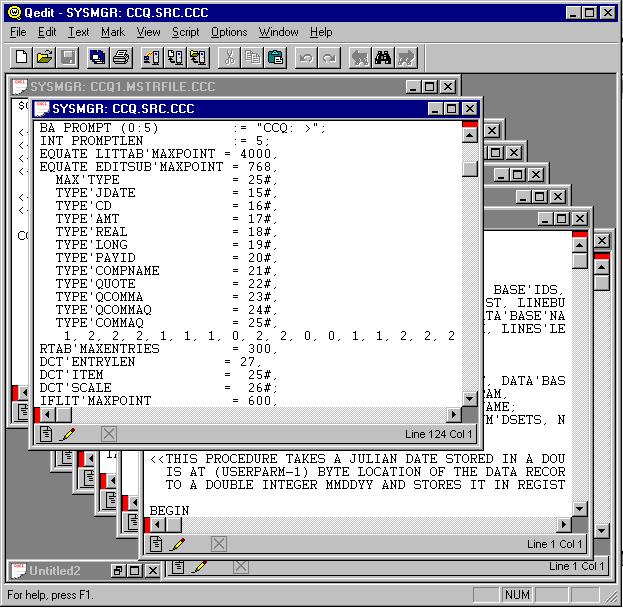This screenshot has width=623, height=608.
Task: Click the Undo arrow icon
Action: 306,58
